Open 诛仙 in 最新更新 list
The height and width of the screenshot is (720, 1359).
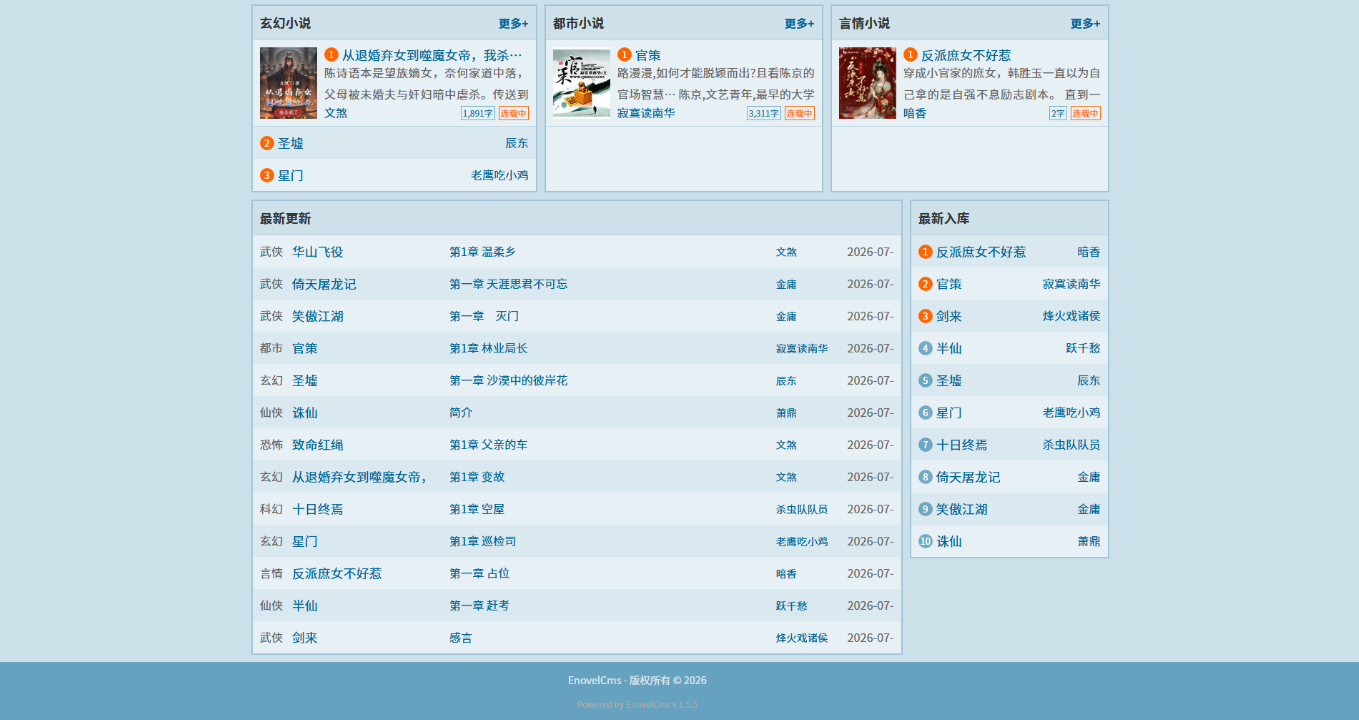pos(305,412)
